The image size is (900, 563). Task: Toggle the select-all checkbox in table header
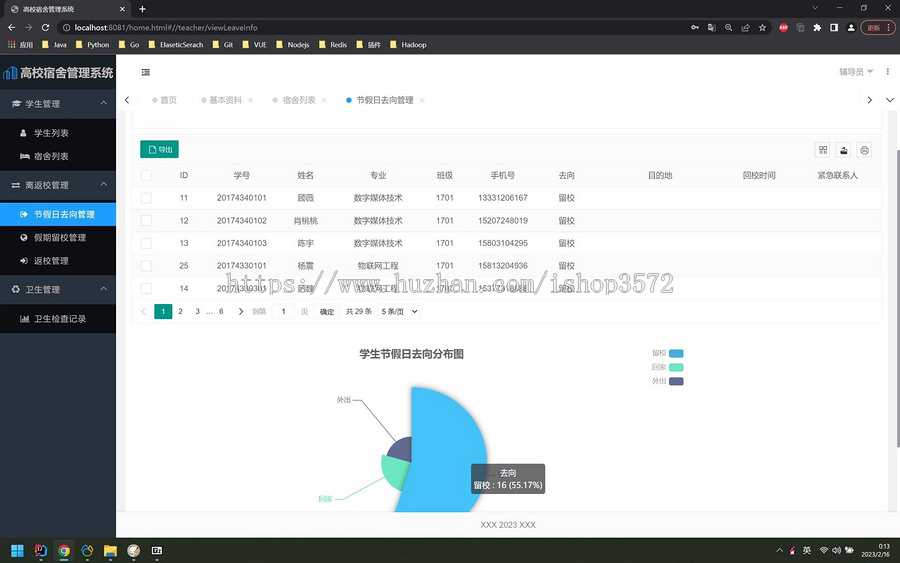point(146,176)
